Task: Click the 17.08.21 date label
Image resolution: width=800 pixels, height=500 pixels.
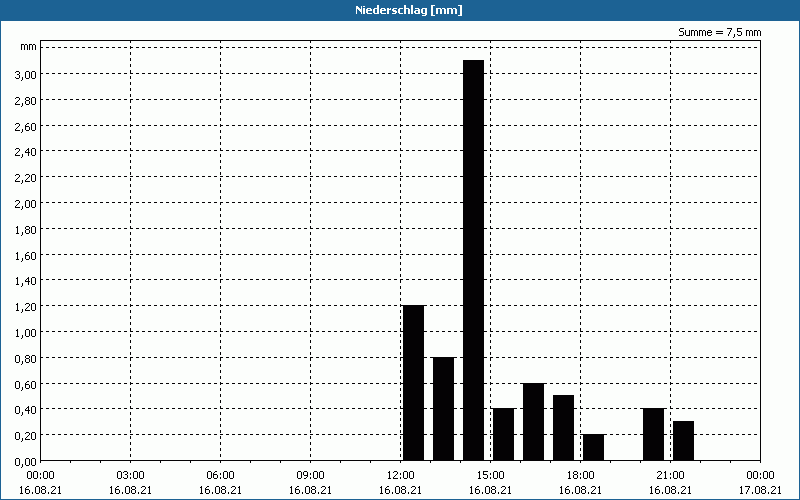Action: [760, 490]
